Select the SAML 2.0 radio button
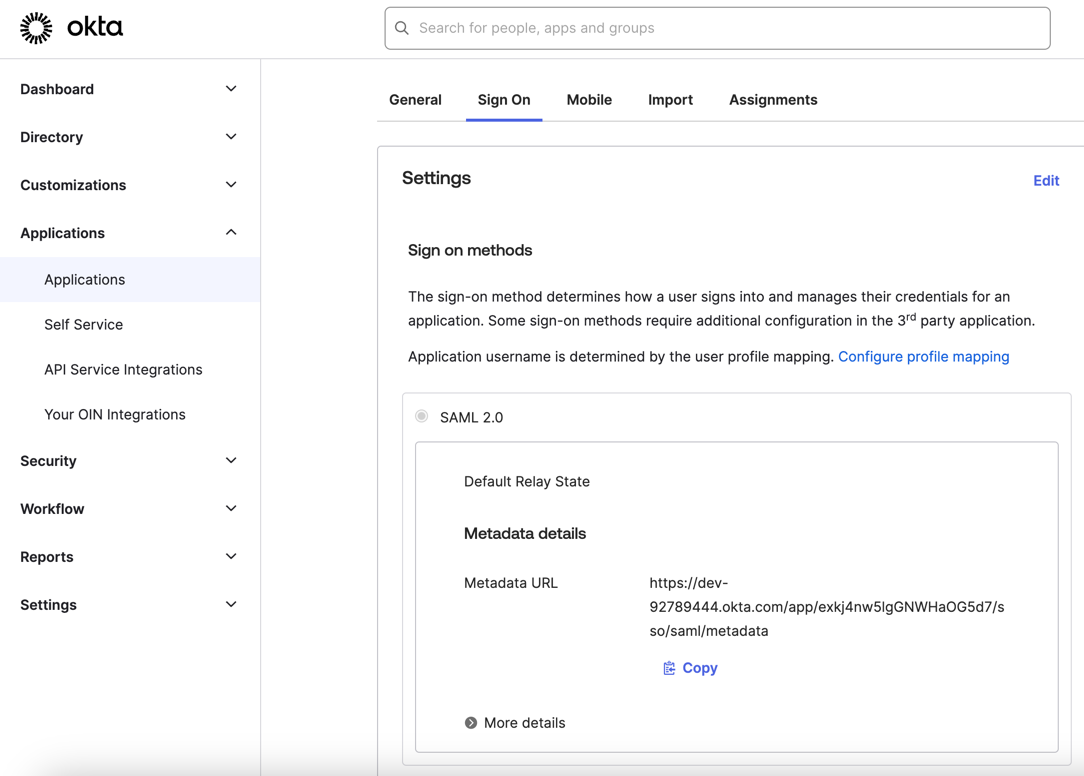The image size is (1084, 776). [421, 416]
